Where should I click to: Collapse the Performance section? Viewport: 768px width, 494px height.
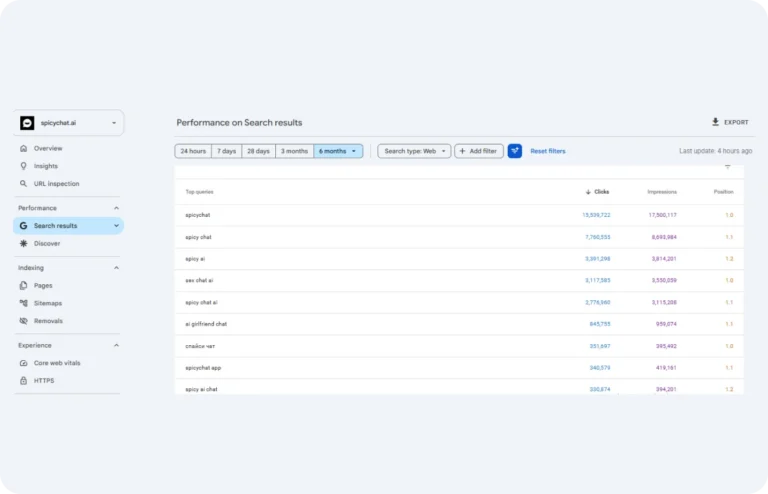(116, 208)
